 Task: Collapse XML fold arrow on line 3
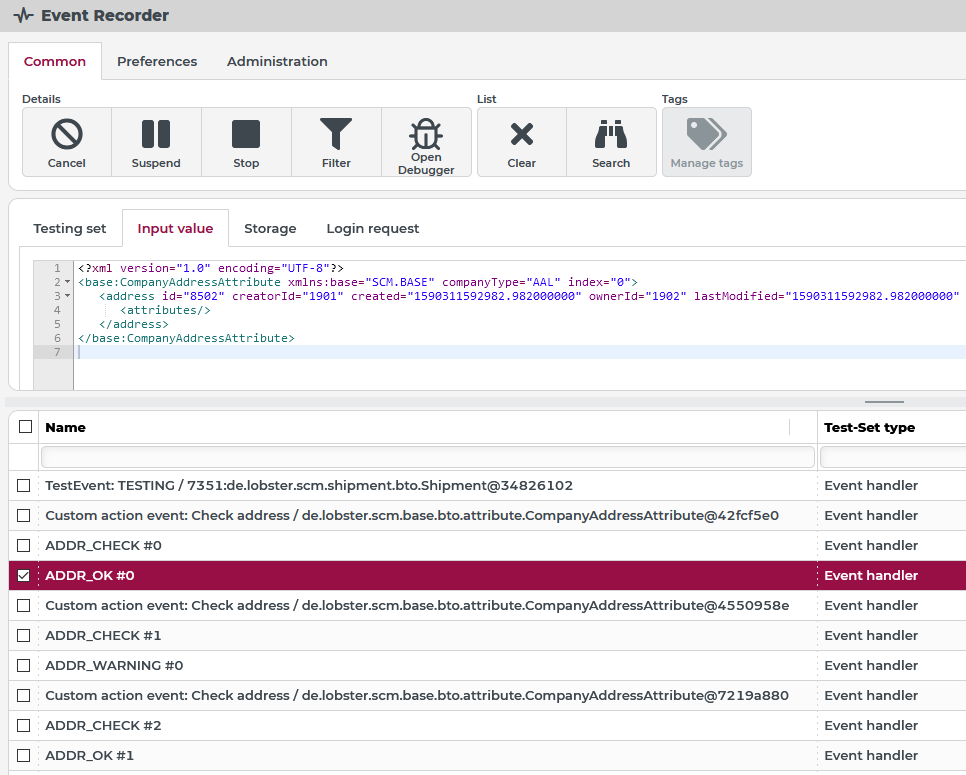(68, 296)
